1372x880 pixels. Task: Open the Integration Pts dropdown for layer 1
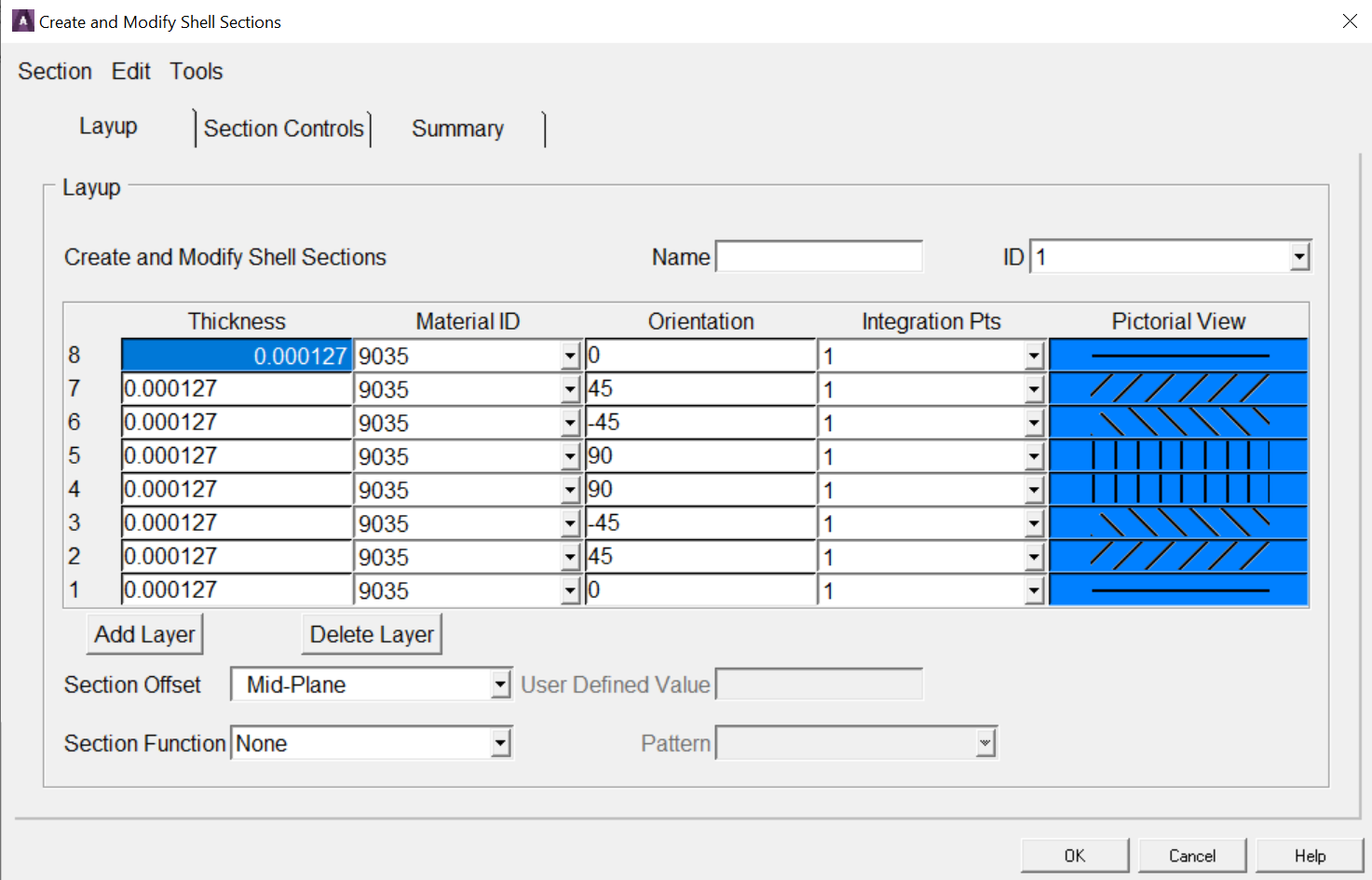(1033, 589)
